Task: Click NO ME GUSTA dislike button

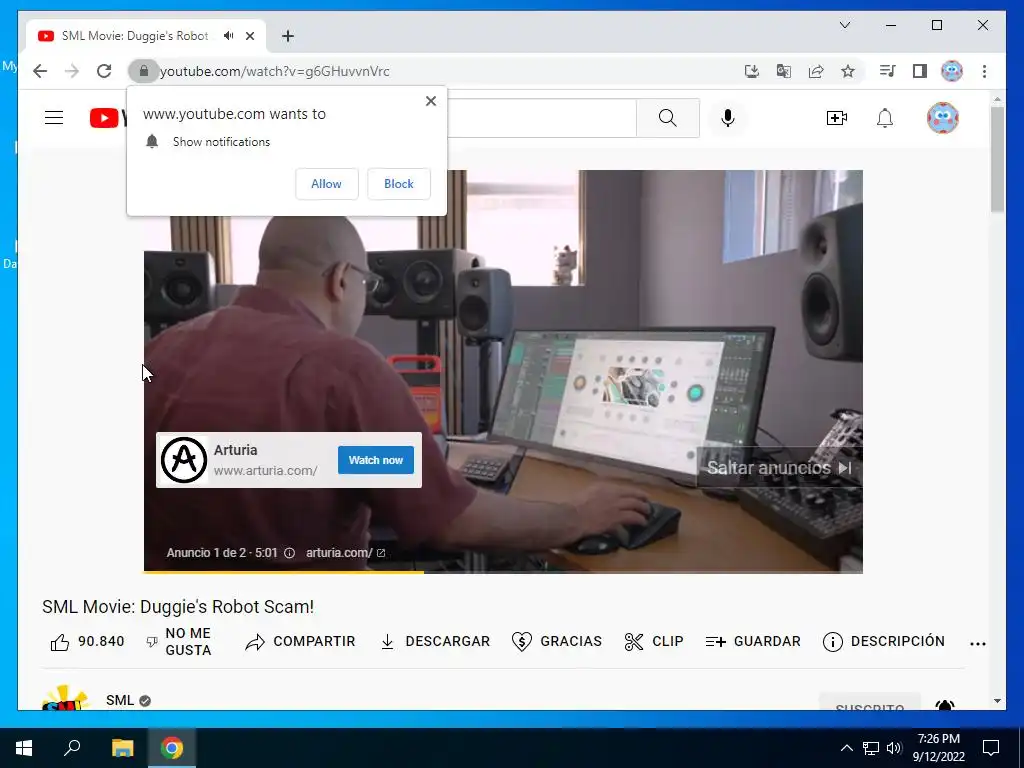Action: pos(179,642)
